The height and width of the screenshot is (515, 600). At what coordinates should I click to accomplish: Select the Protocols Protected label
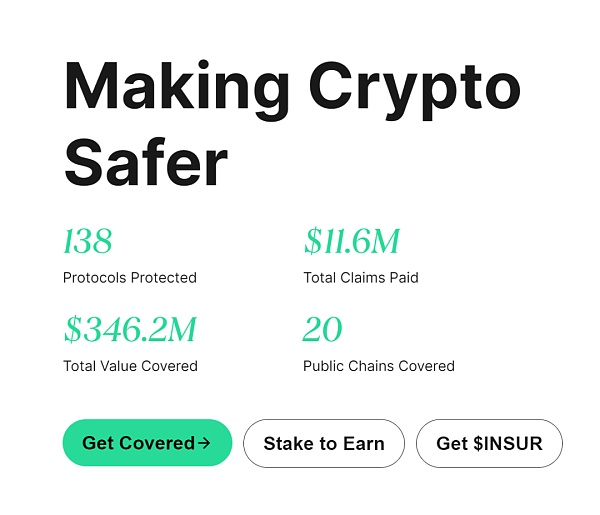130,277
